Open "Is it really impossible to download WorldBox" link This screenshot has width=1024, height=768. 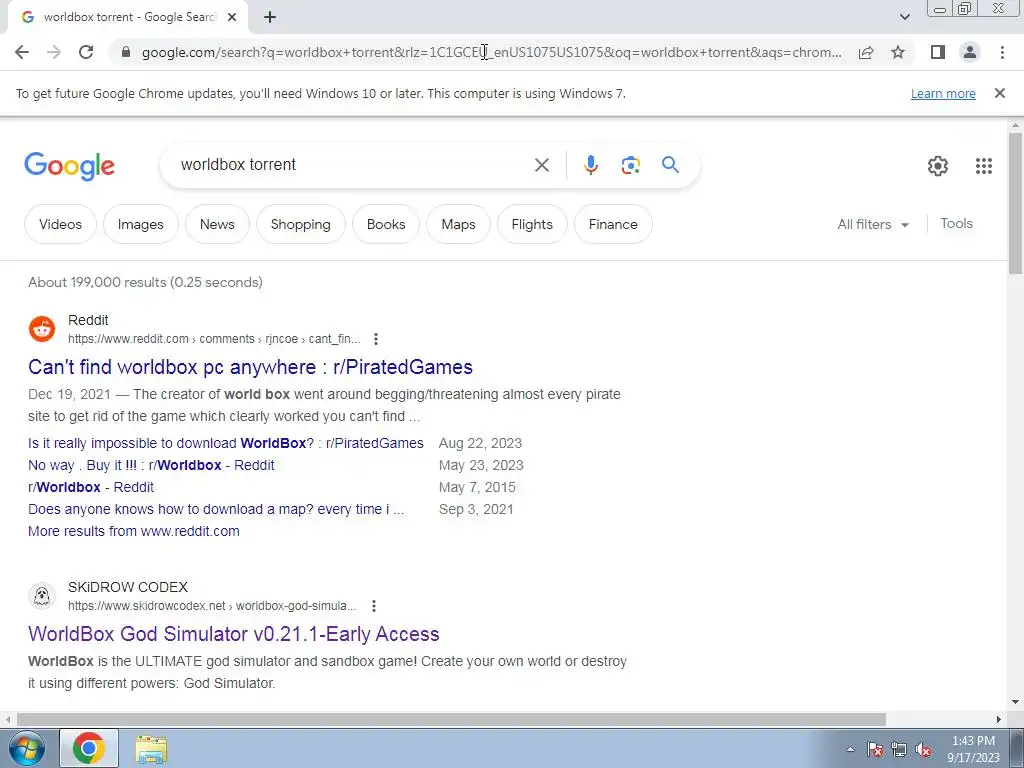point(225,443)
